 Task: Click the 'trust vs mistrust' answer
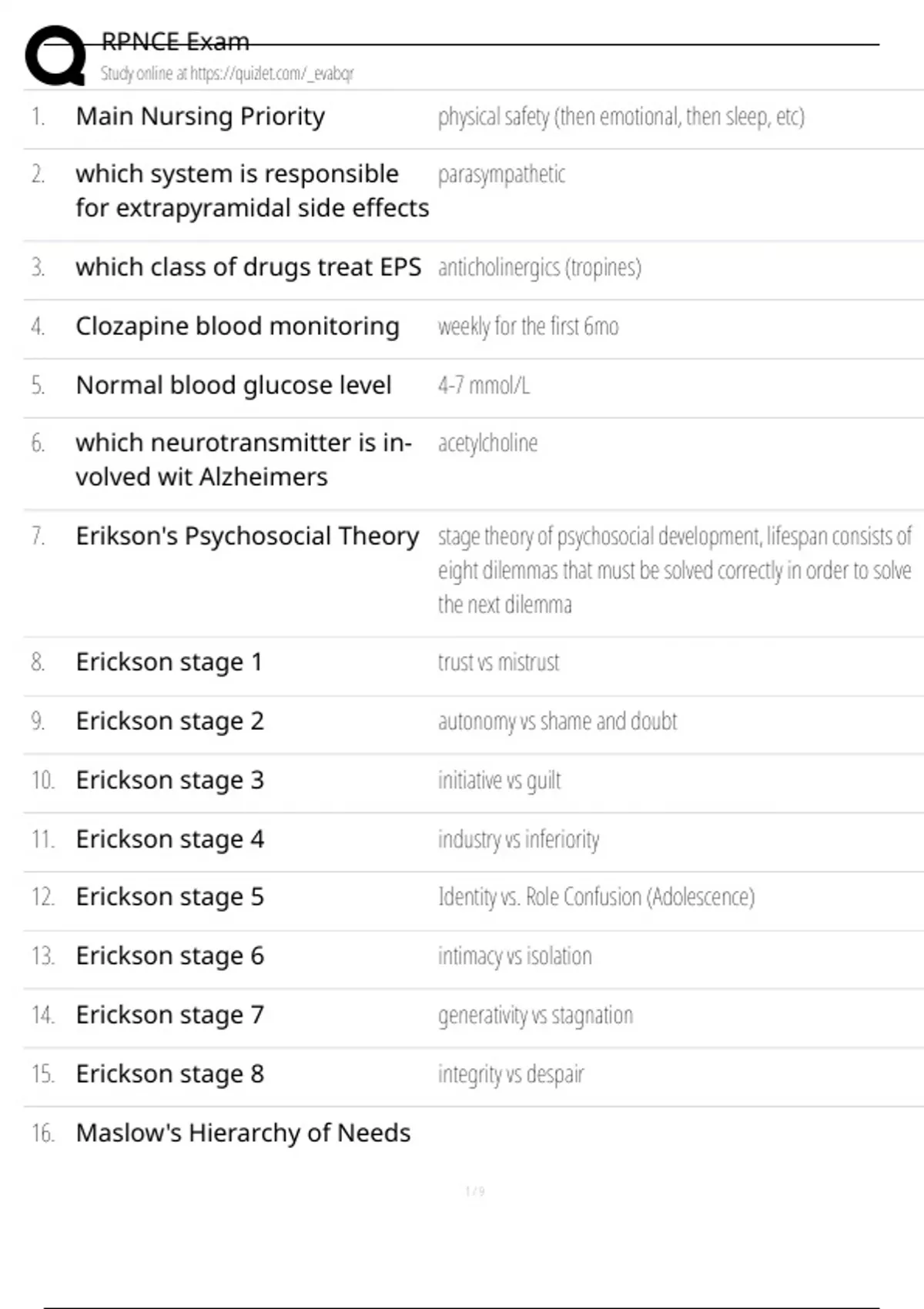pyautogui.click(x=498, y=662)
